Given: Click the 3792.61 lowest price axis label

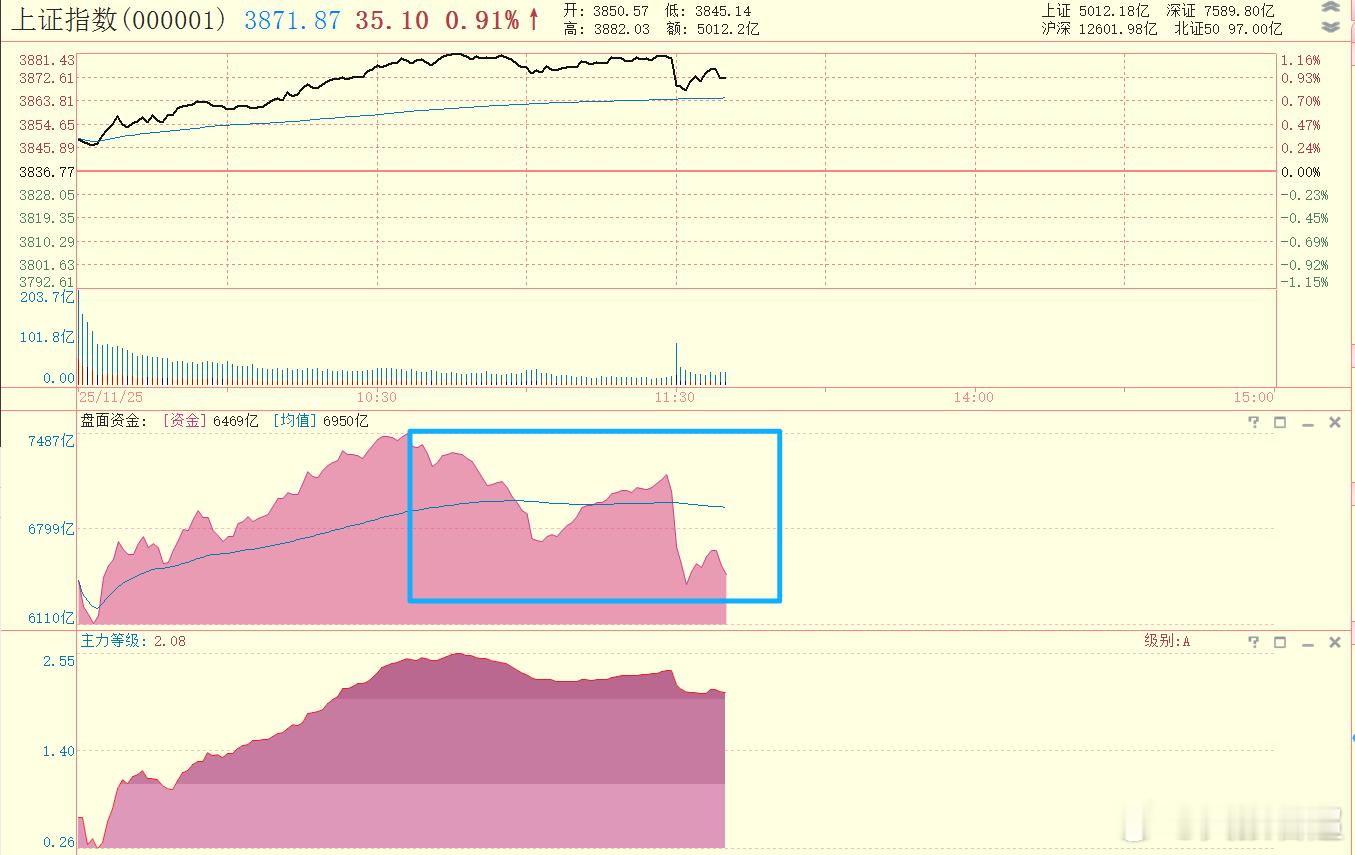Looking at the screenshot, I should click(46, 283).
